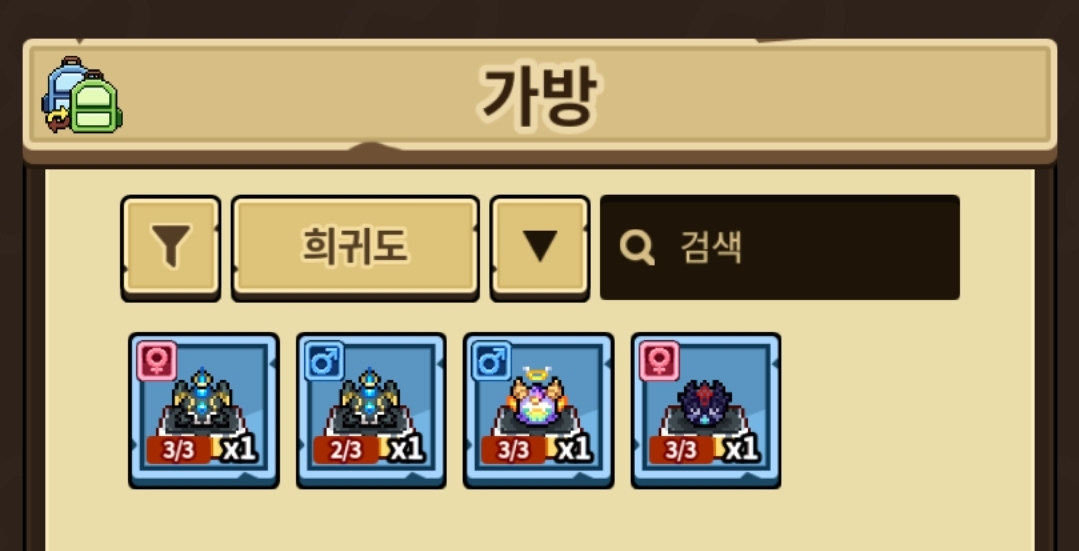Screen dimensions: 1079x551
Task: Click female symbol on dark purple item card
Action: click(x=660, y=361)
